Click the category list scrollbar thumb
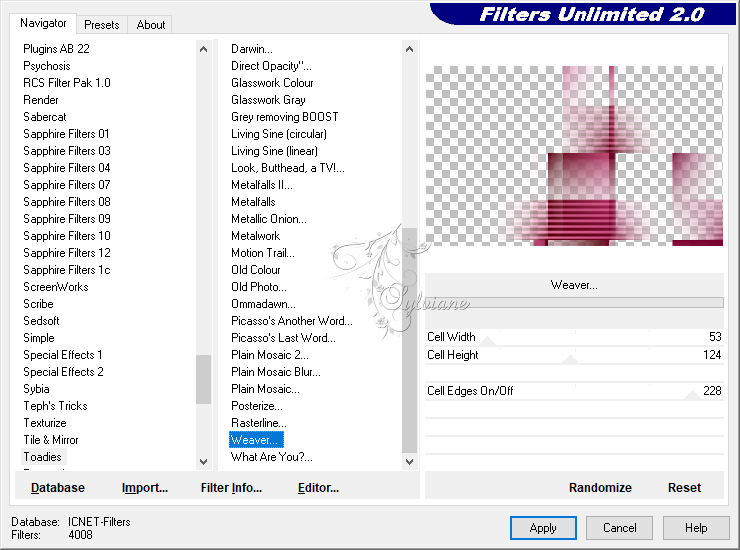This screenshot has width=740, height=550. tap(203, 379)
